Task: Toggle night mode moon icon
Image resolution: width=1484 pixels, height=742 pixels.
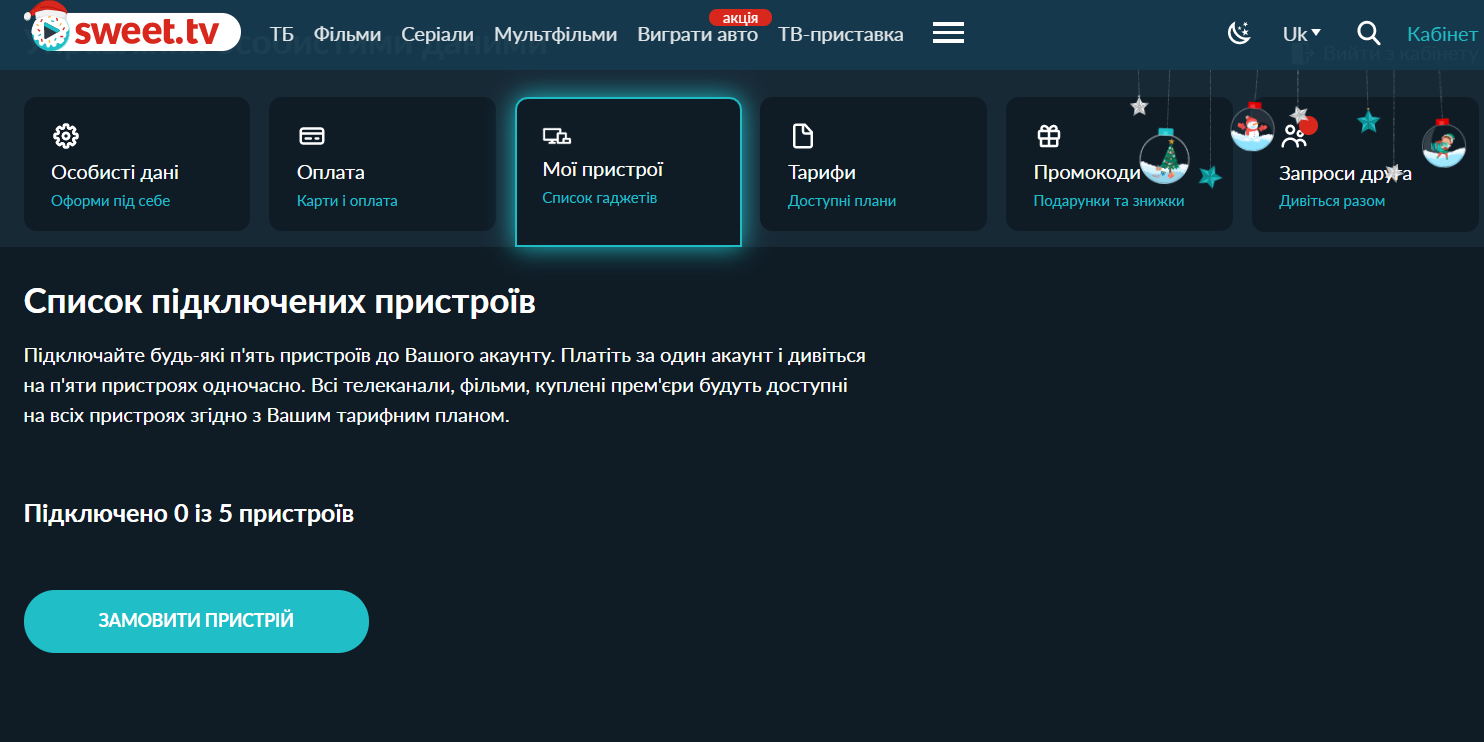Action: (1239, 34)
